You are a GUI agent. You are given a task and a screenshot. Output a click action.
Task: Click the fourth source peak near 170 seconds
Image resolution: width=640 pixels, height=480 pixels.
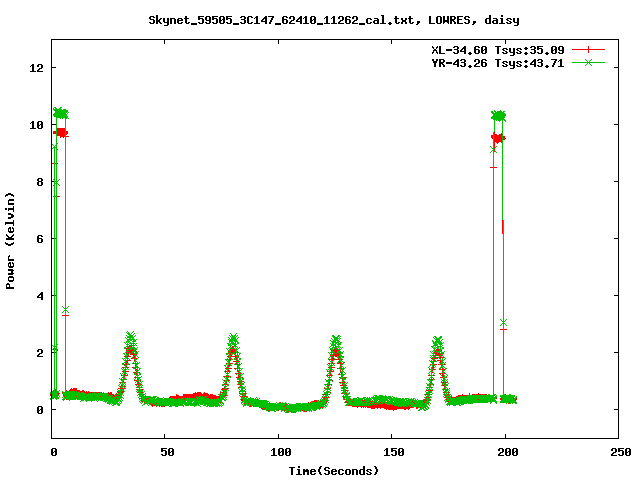(438, 371)
